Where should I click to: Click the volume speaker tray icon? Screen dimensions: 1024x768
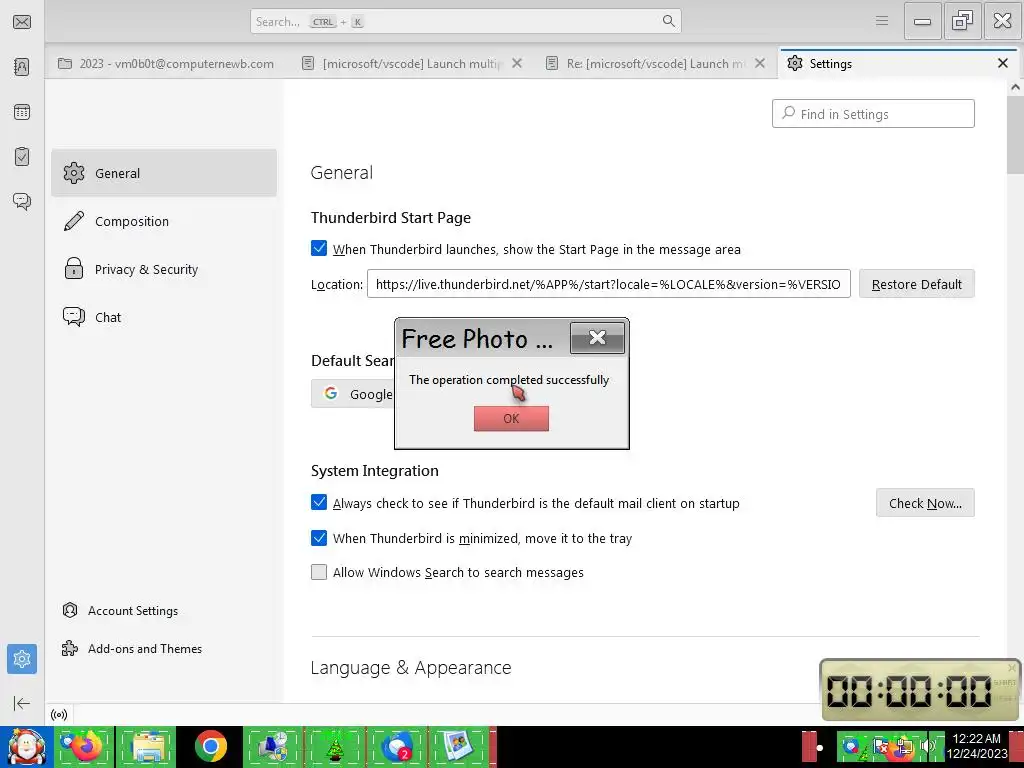pos(927,746)
